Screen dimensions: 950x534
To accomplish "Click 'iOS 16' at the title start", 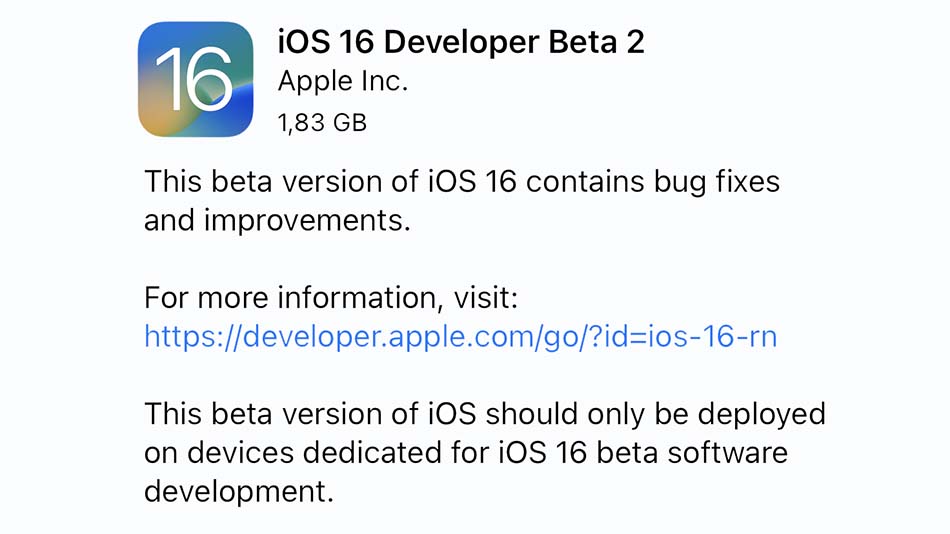I will point(326,42).
